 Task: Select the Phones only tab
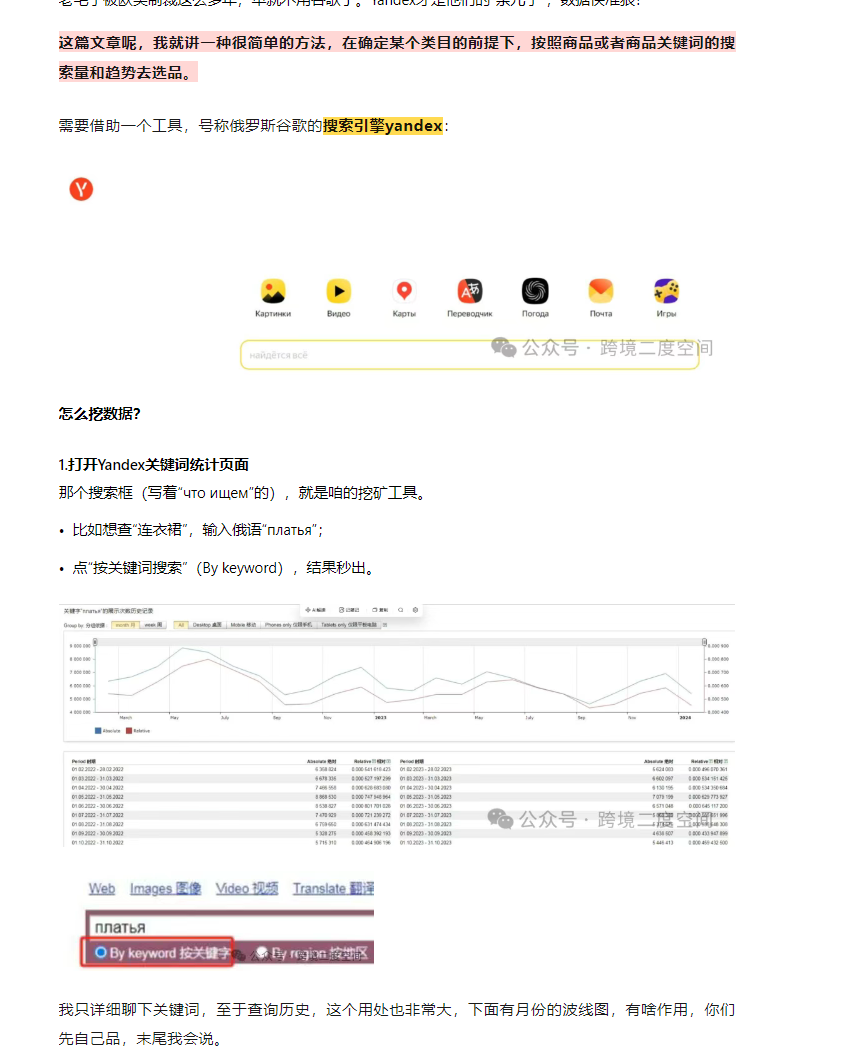288,624
